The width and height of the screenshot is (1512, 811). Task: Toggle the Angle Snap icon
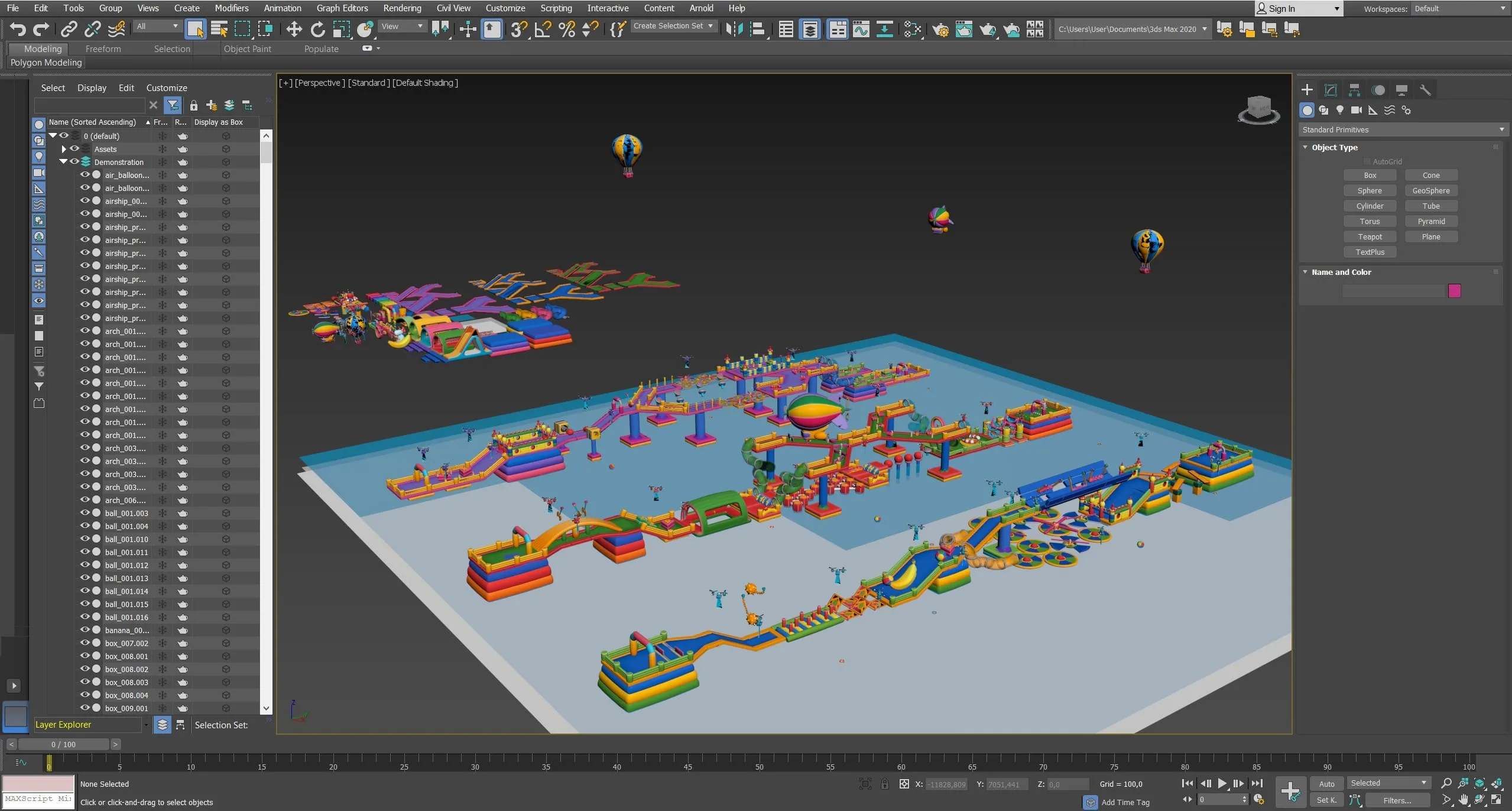click(542, 29)
